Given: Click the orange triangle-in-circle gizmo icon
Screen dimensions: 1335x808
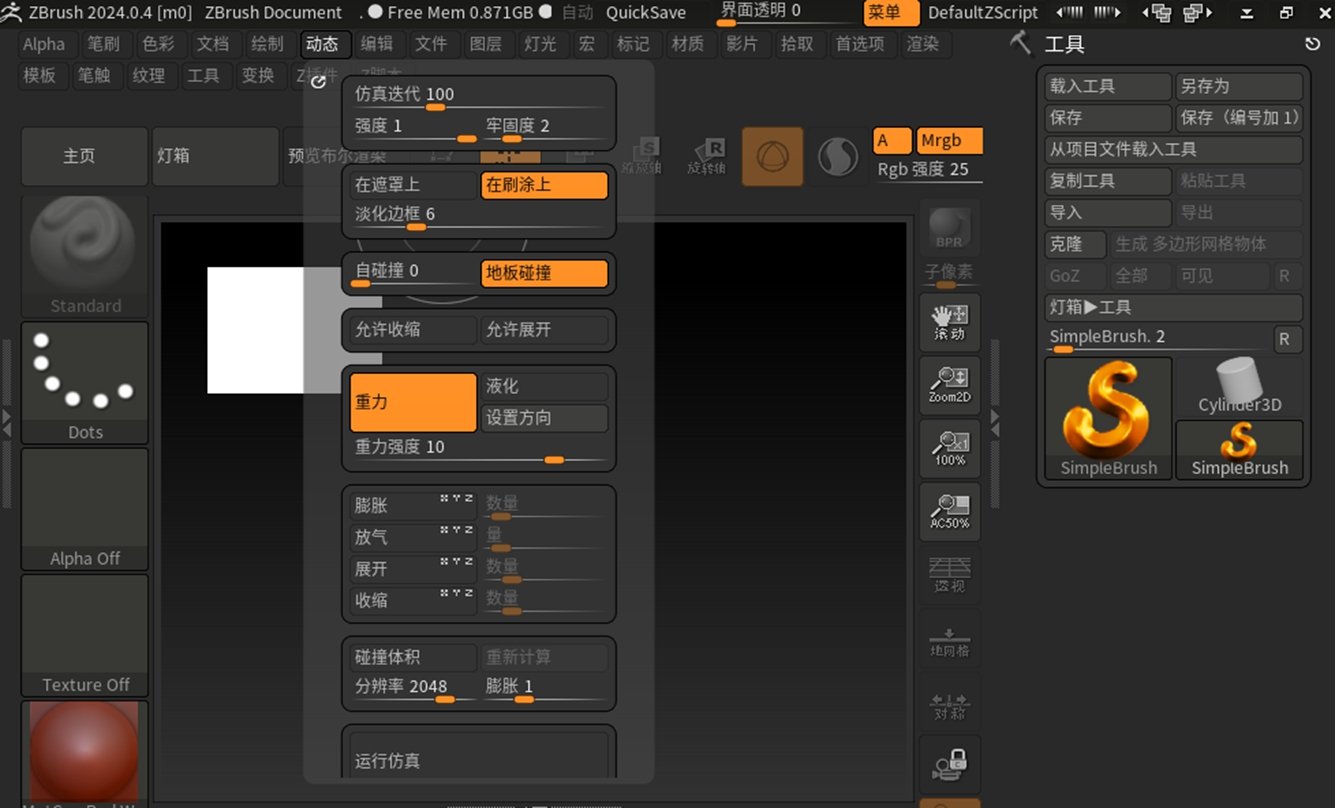Looking at the screenshot, I should coord(772,156).
